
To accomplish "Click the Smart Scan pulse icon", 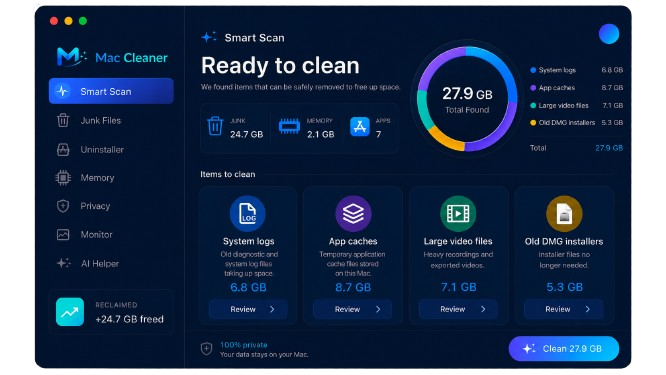I will 62,91.
